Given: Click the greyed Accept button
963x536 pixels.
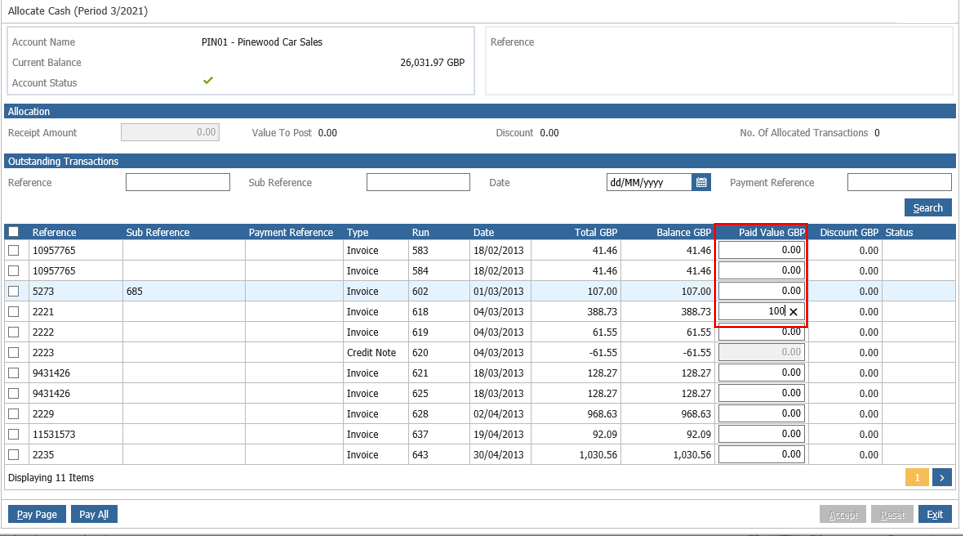Looking at the screenshot, I should pyautogui.click(x=843, y=514).
